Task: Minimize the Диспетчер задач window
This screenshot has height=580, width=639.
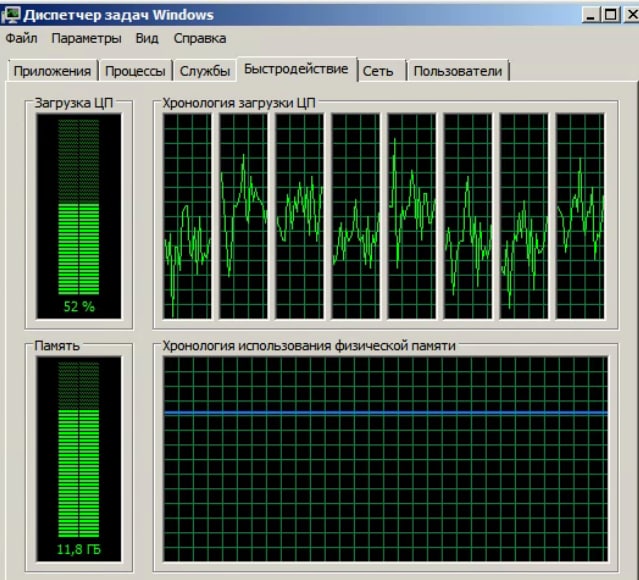Action: [x=590, y=15]
